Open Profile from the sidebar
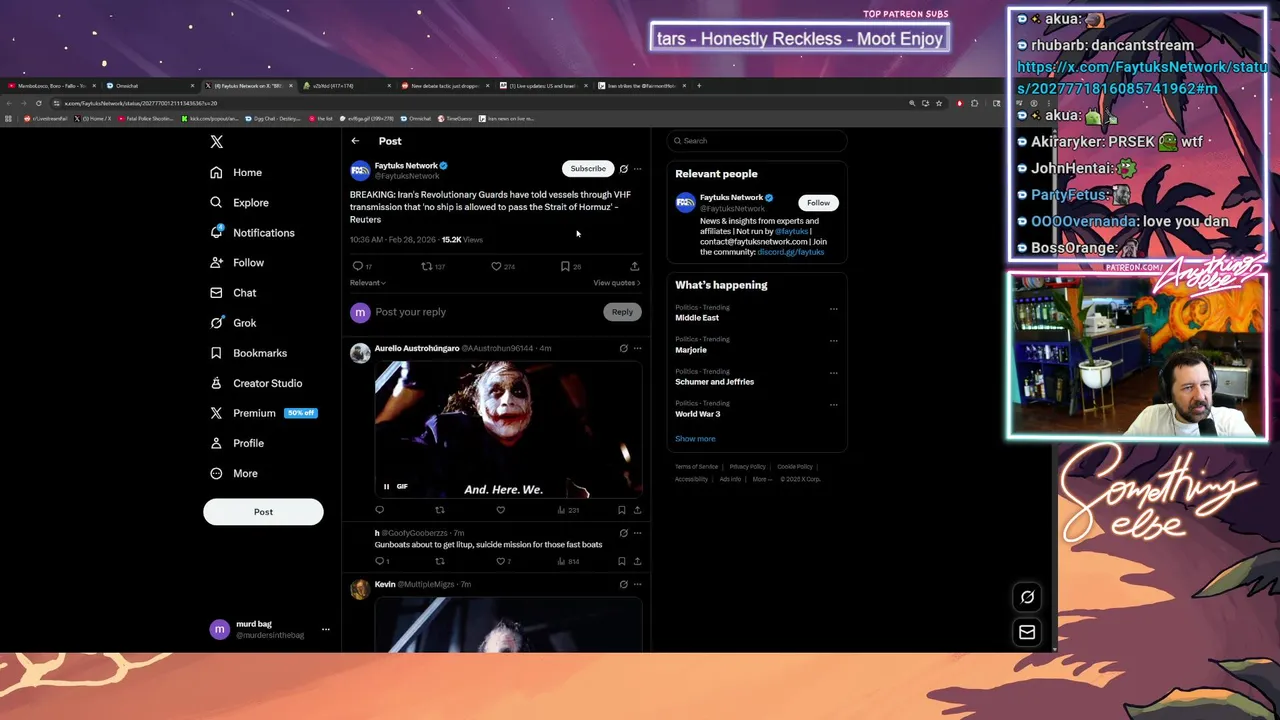This screenshot has height=720, width=1280. (237, 443)
